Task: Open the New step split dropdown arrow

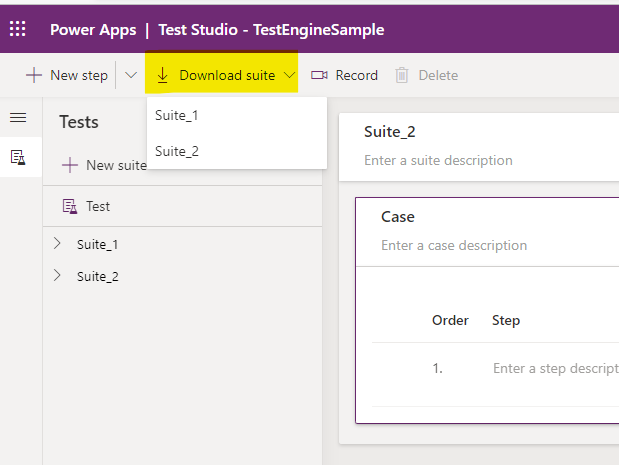Action: [x=131, y=75]
